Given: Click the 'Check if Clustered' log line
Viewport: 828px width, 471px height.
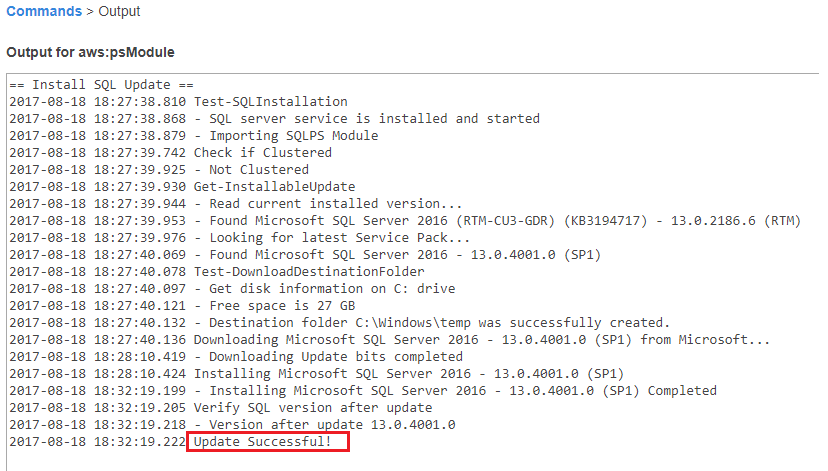Looking at the screenshot, I should (x=171, y=153).
